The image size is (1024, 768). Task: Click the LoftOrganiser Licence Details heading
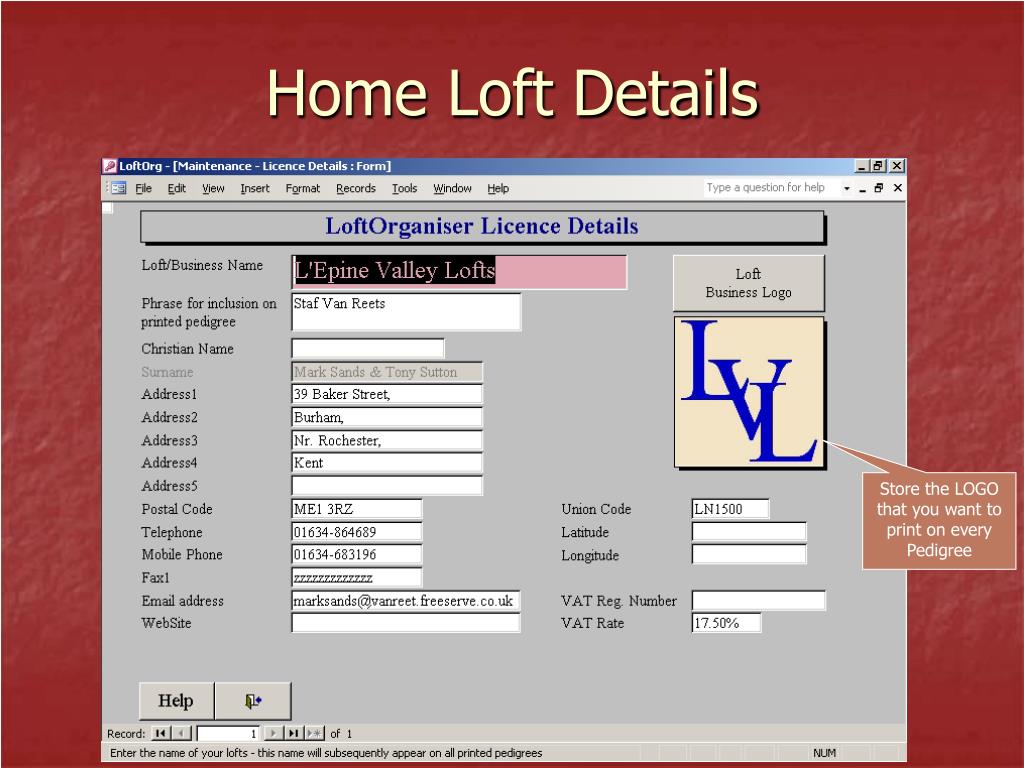482,226
